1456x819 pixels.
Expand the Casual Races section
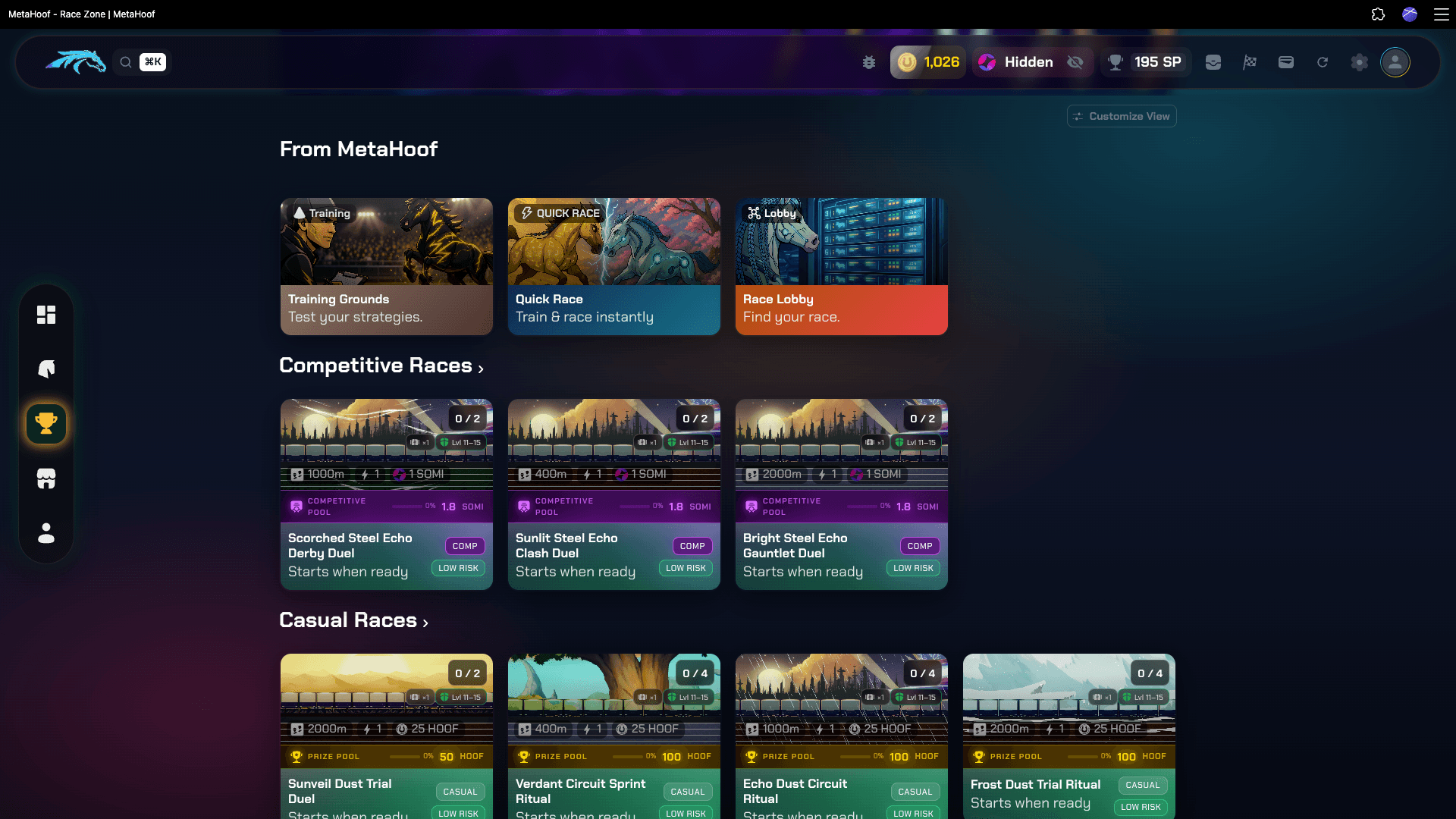[425, 623]
